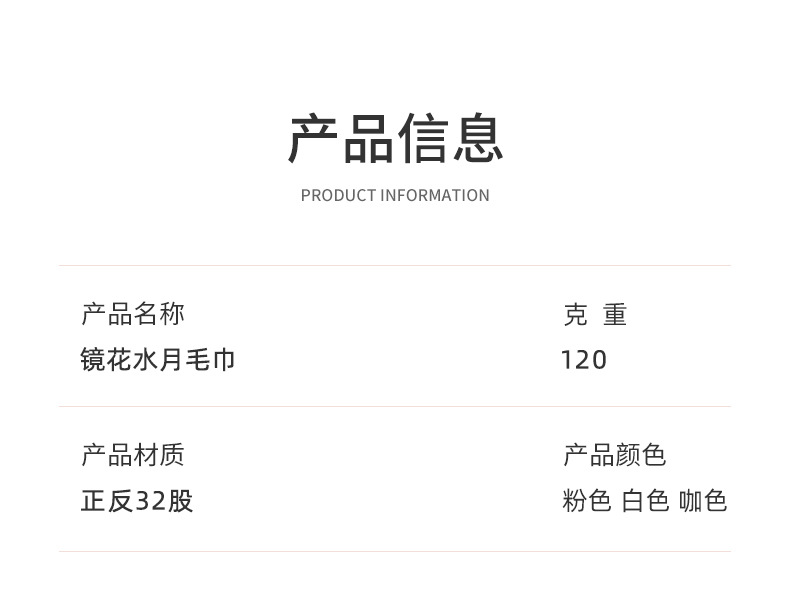Click '正反' in the material value
This screenshot has height=593, width=790.
[x=107, y=501]
